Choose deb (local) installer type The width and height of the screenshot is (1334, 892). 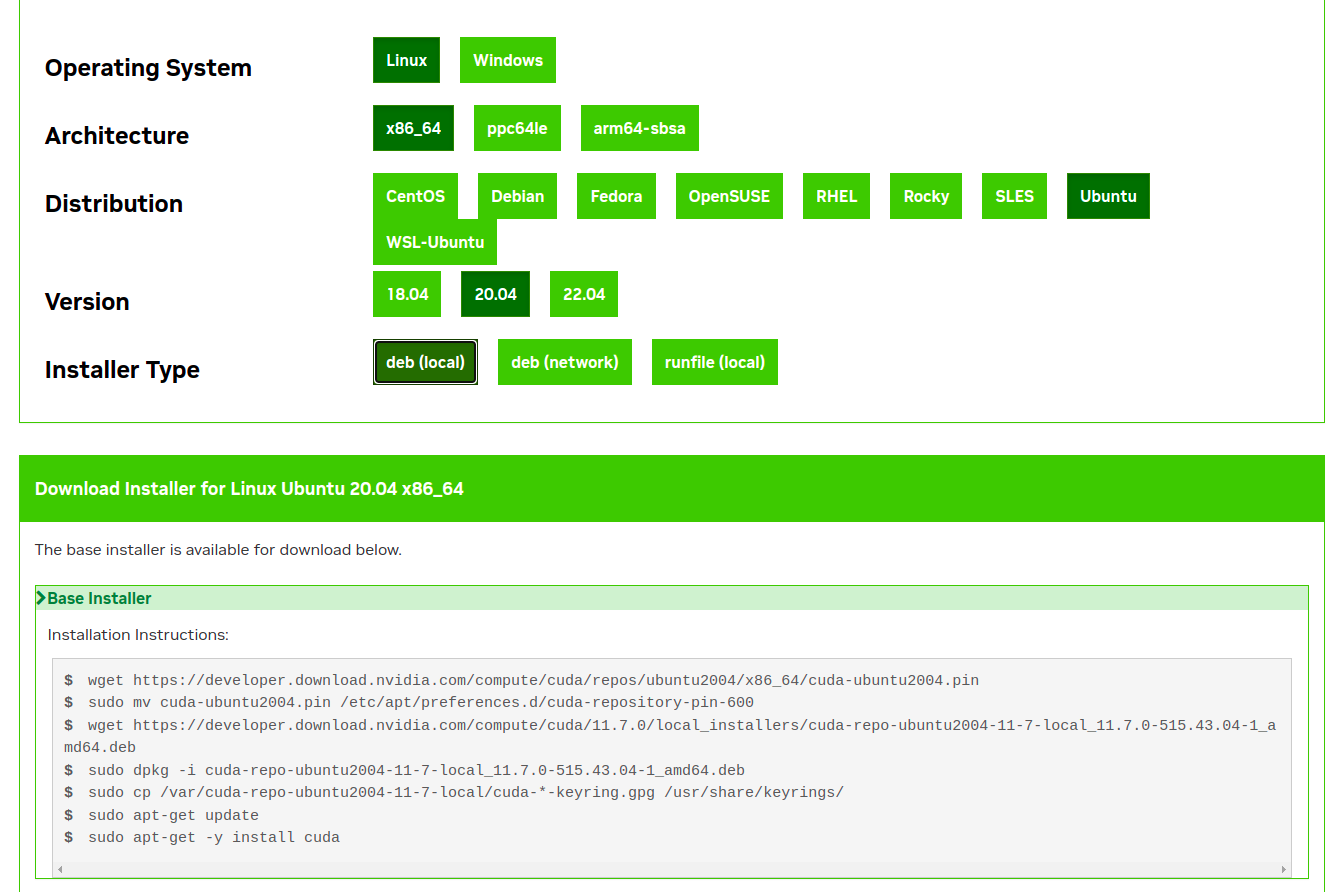click(425, 362)
